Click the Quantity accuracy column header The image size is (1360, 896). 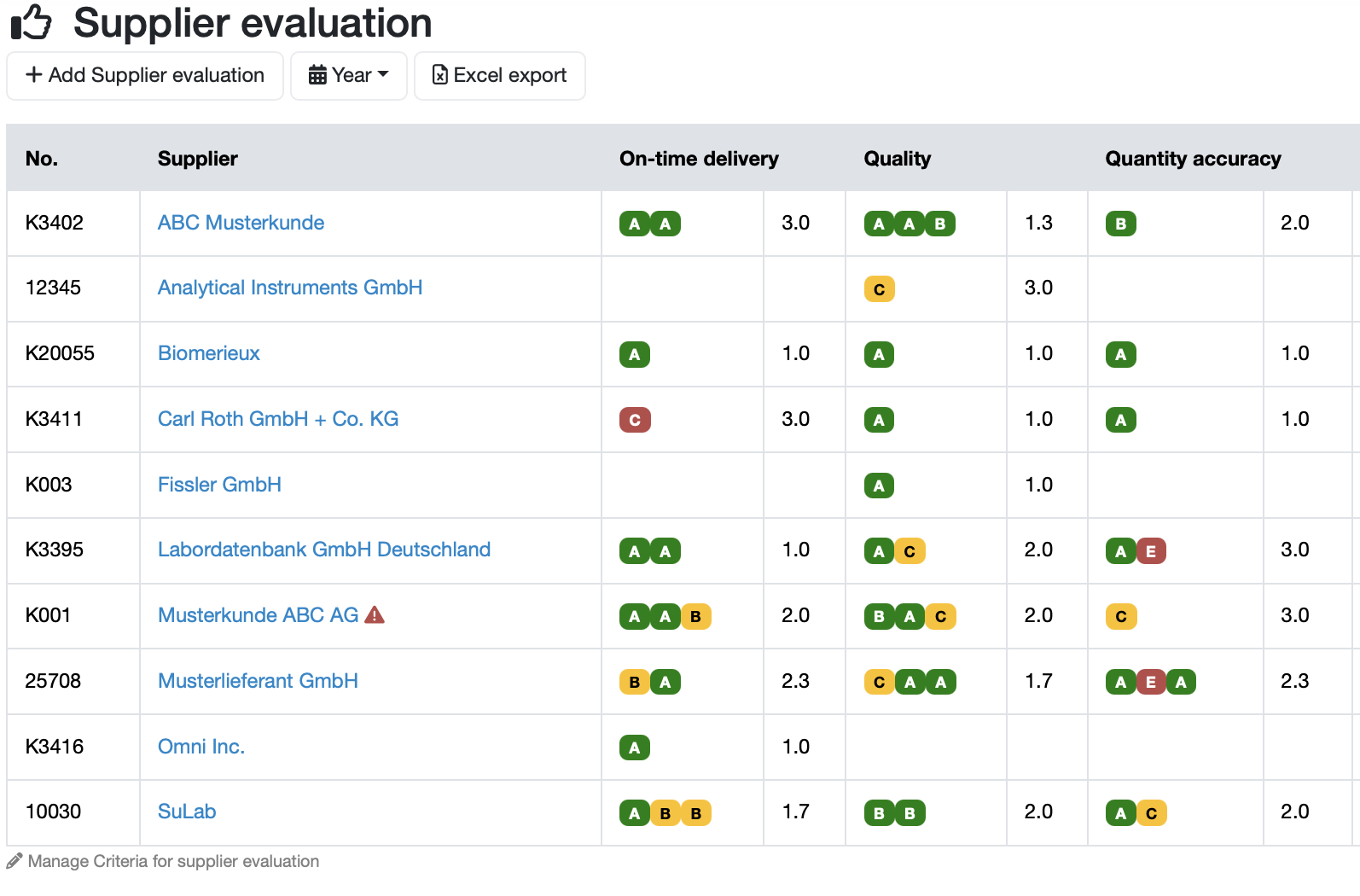[1193, 159]
